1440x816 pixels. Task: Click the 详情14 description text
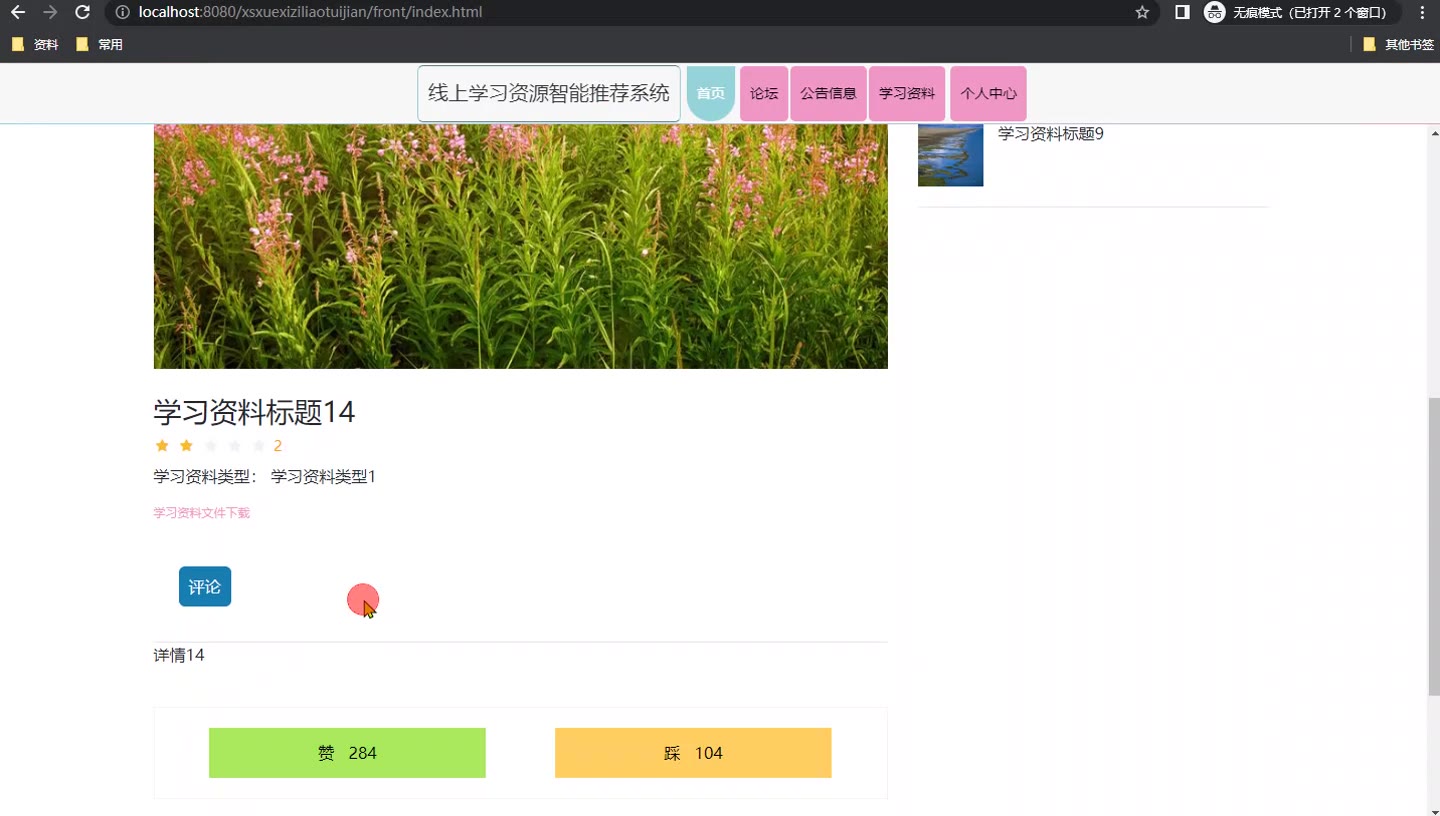(179, 655)
